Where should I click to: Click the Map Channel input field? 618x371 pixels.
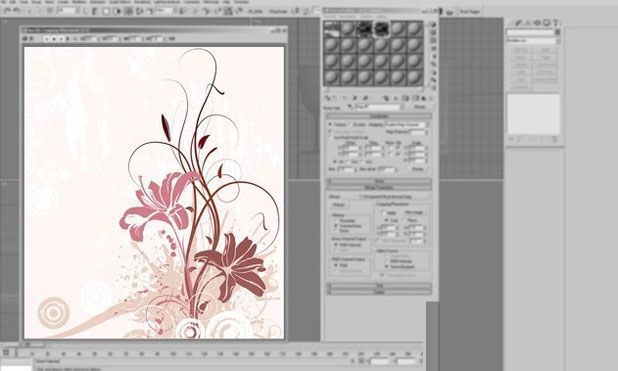click(417, 132)
